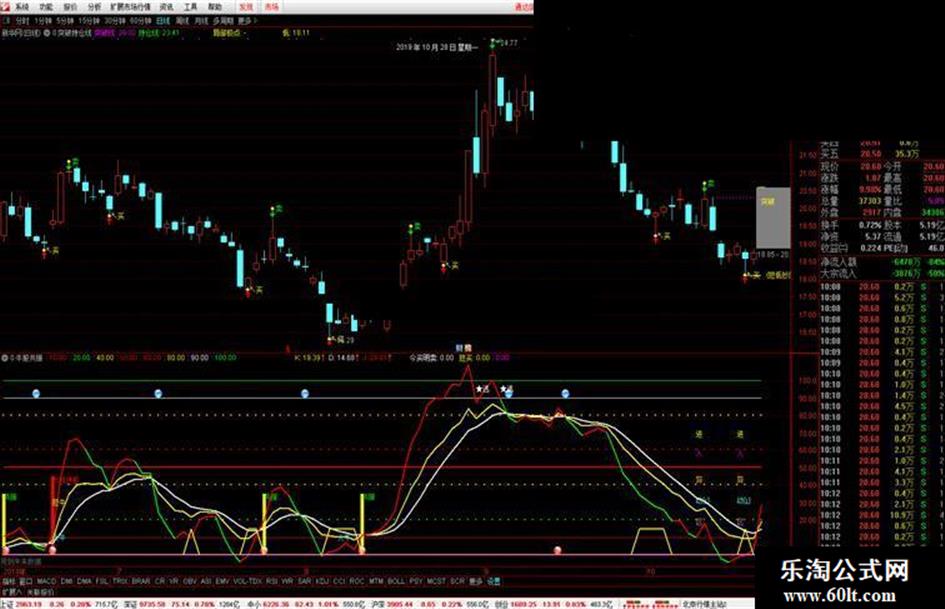Open the 分析 menu
Screen dimensions: 945x609
pos(94,7)
